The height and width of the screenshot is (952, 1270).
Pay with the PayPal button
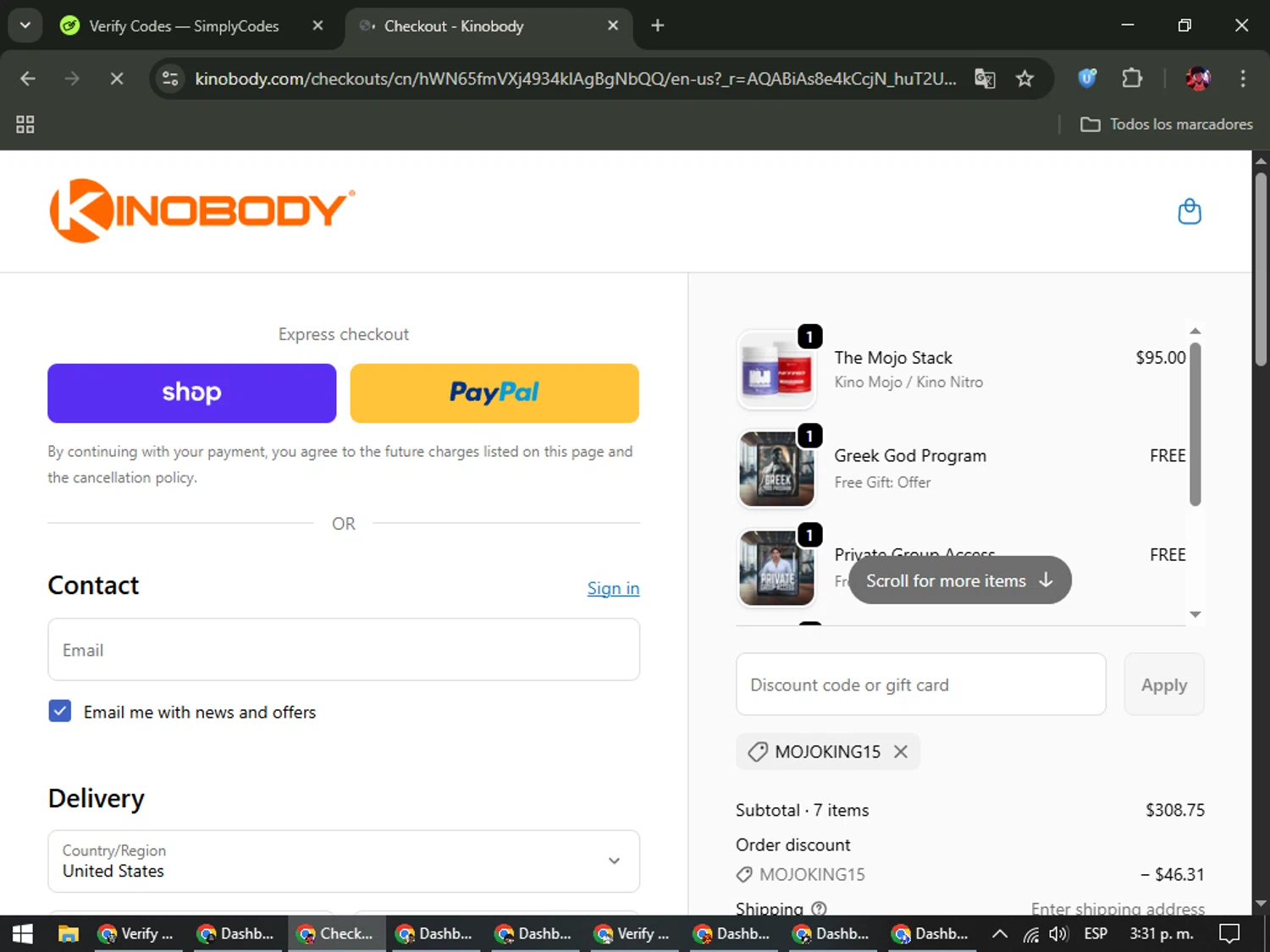click(x=494, y=393)
